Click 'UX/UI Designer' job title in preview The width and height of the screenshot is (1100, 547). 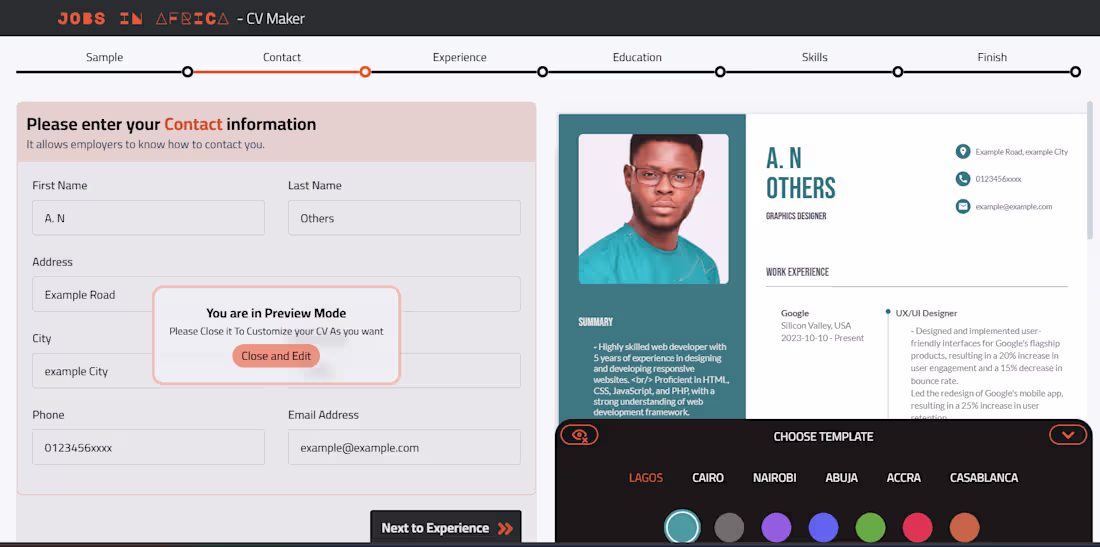(x=926, y=313)
